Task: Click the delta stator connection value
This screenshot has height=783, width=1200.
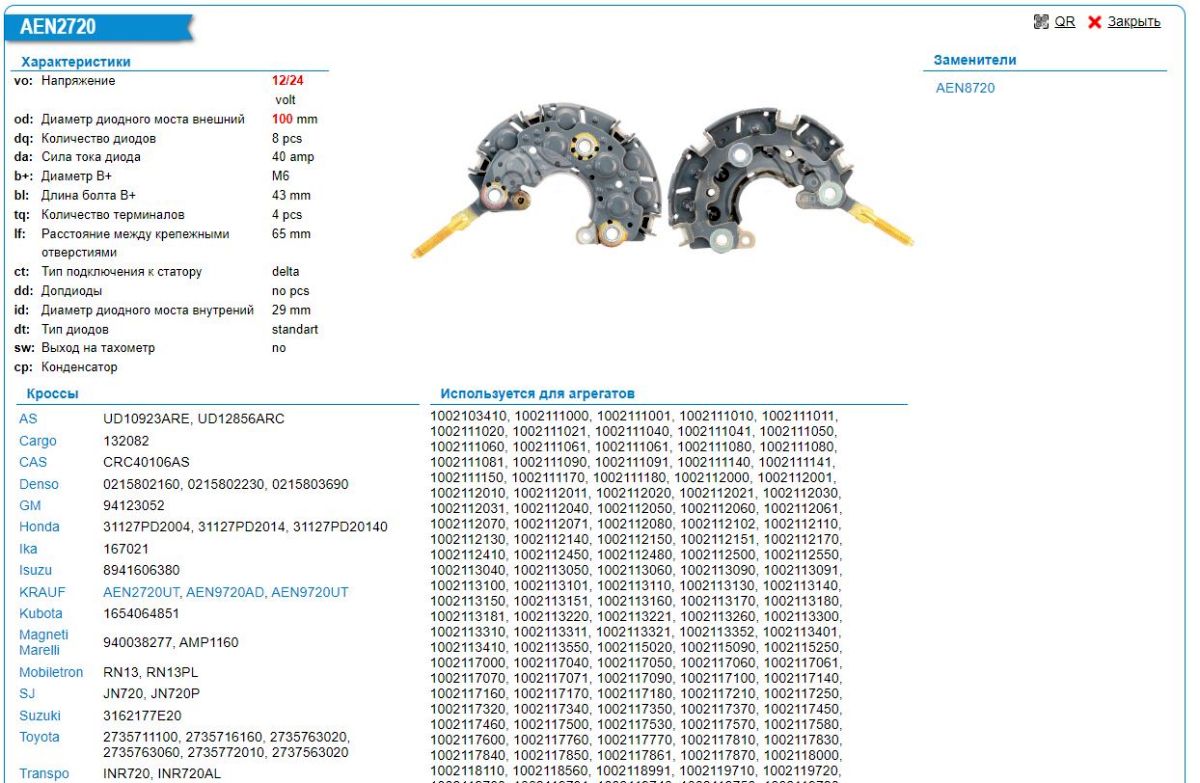Action: (x=286, y=272)
